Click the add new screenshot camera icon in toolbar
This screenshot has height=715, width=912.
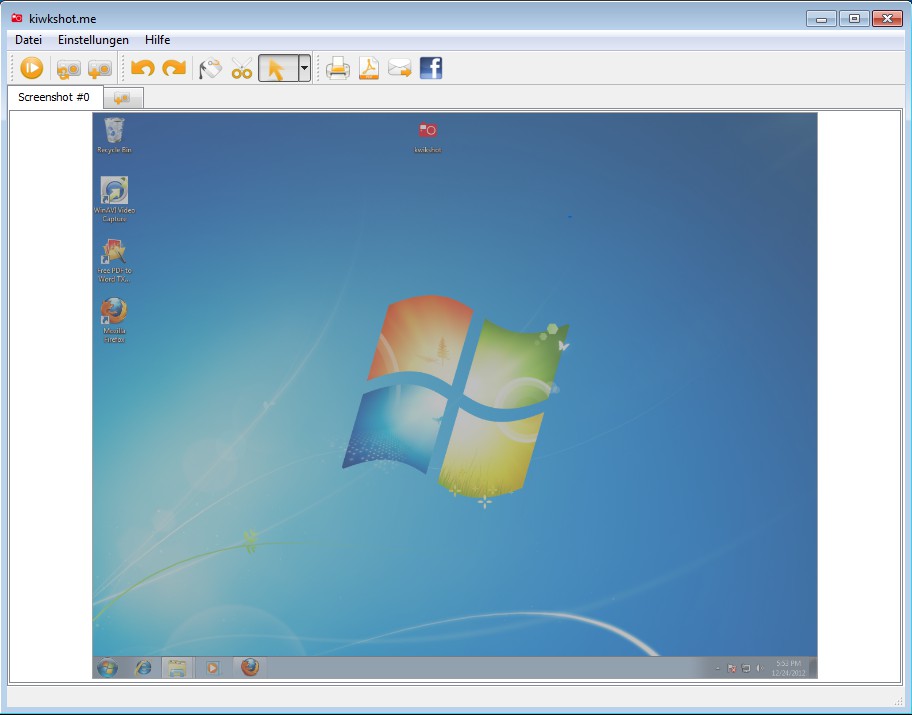99,69
